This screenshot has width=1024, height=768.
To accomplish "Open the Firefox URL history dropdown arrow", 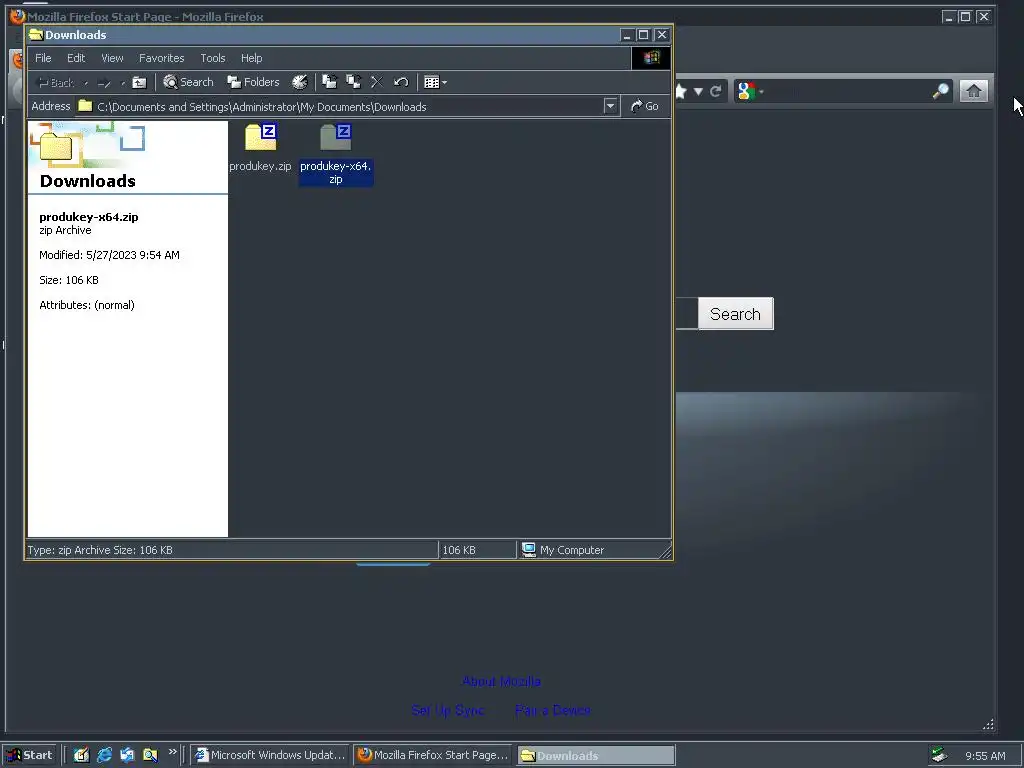I will [x=698, y=91].
